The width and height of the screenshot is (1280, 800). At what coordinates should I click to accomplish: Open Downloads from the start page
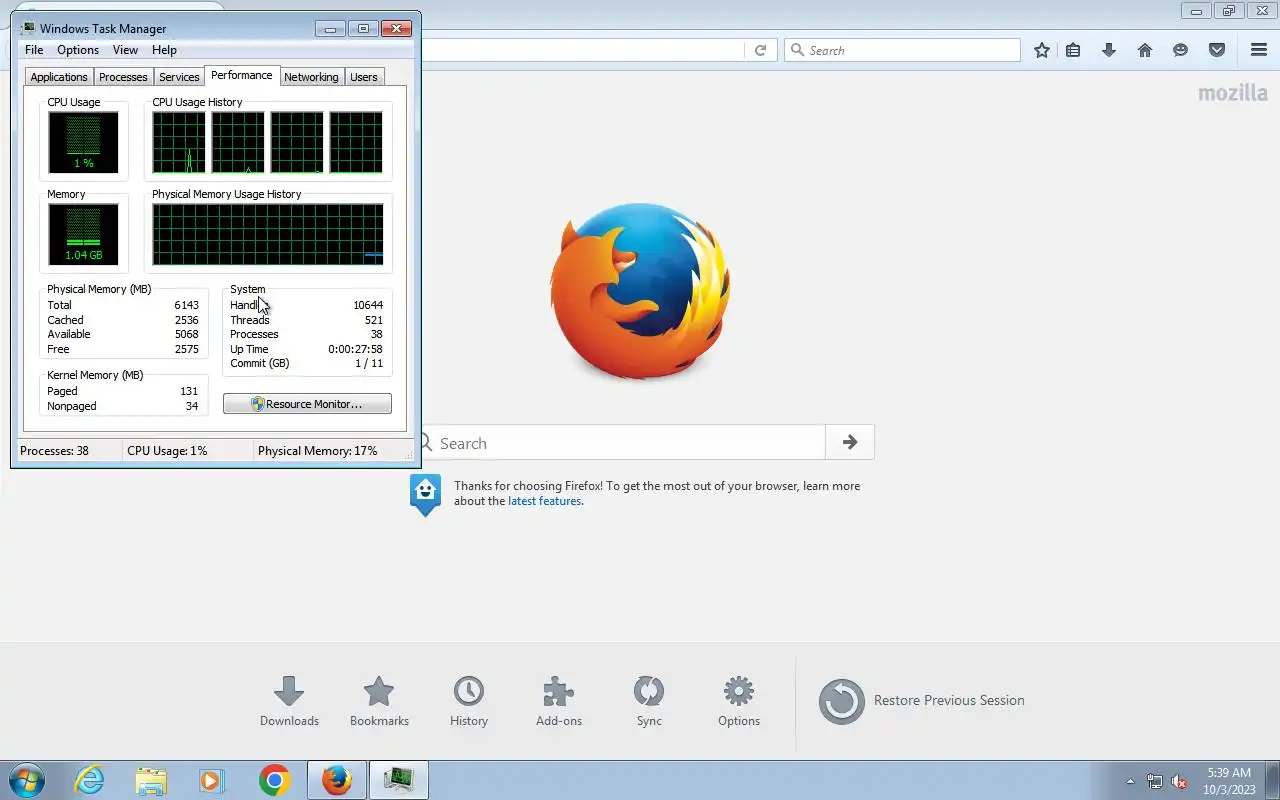click(x=289, y=701)
